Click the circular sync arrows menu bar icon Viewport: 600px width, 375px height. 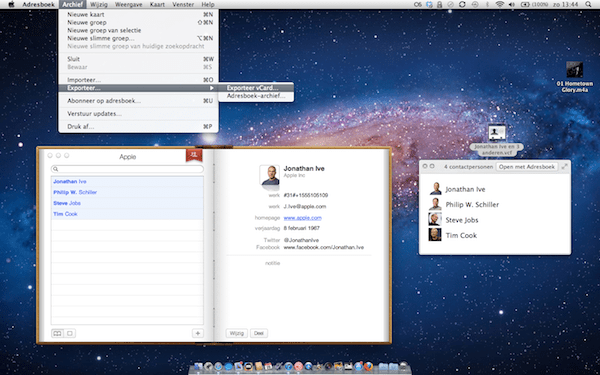tap(462, 5)
